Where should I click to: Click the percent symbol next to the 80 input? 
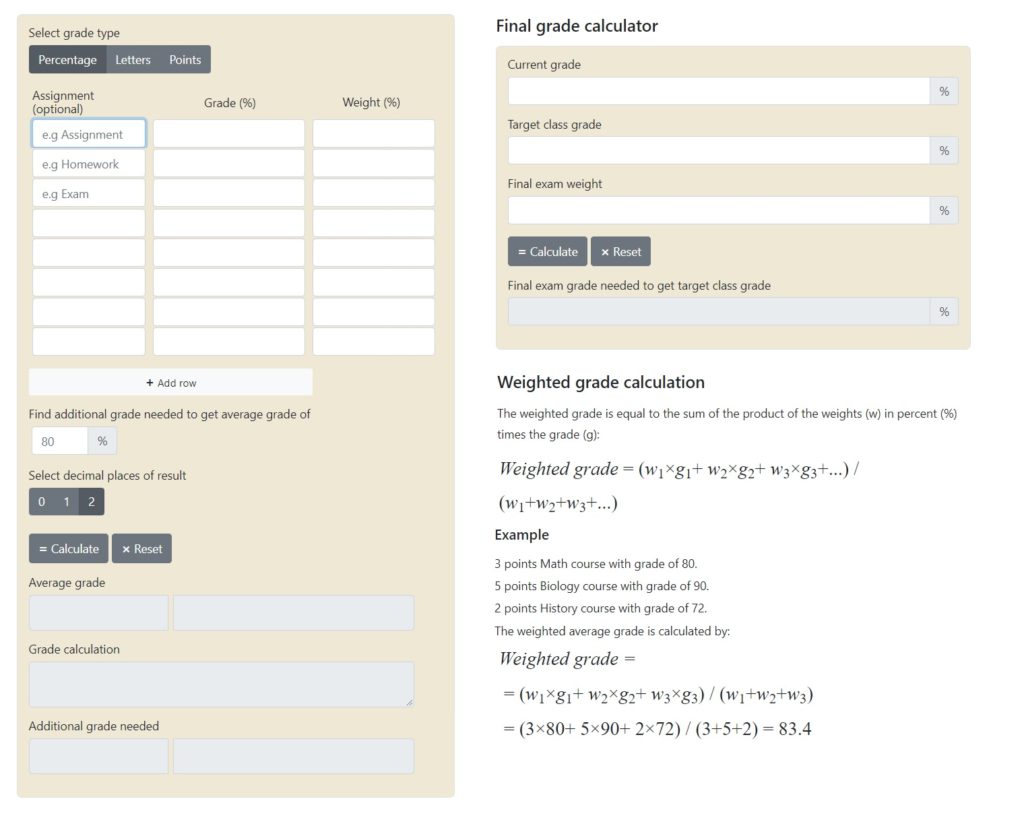(x=102, y=440)
